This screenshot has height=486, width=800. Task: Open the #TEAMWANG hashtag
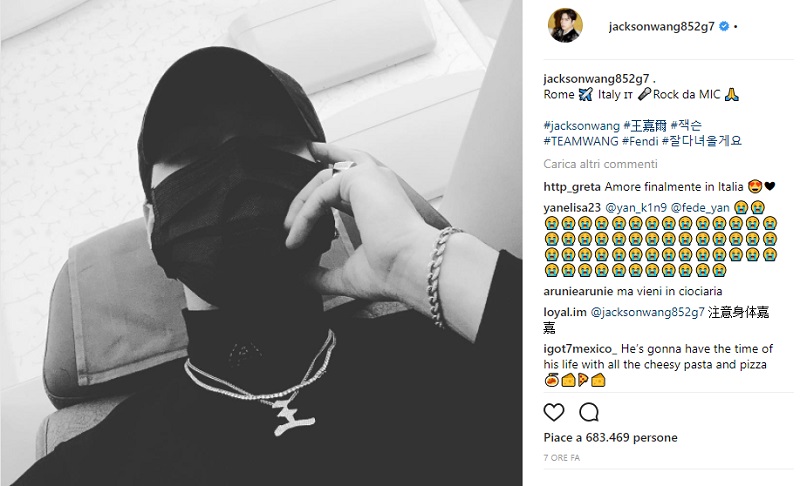click(581, 141)
